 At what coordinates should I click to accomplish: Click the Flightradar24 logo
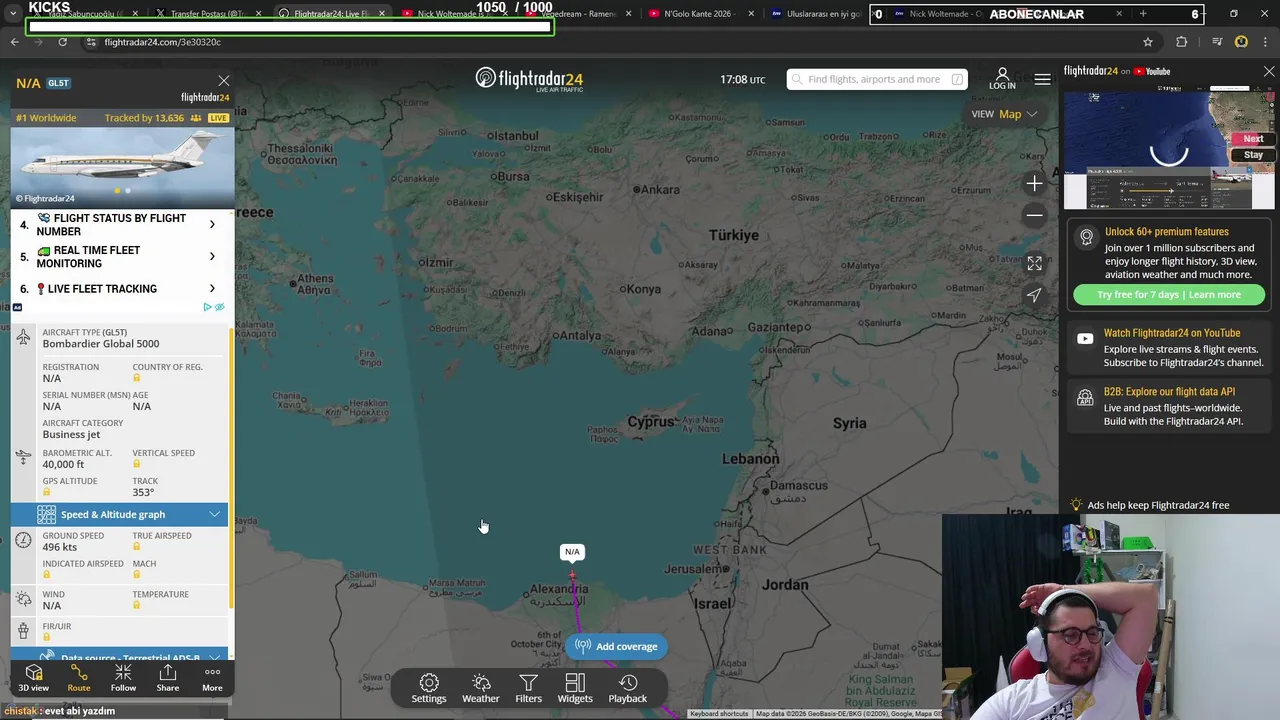click(529, 80)
